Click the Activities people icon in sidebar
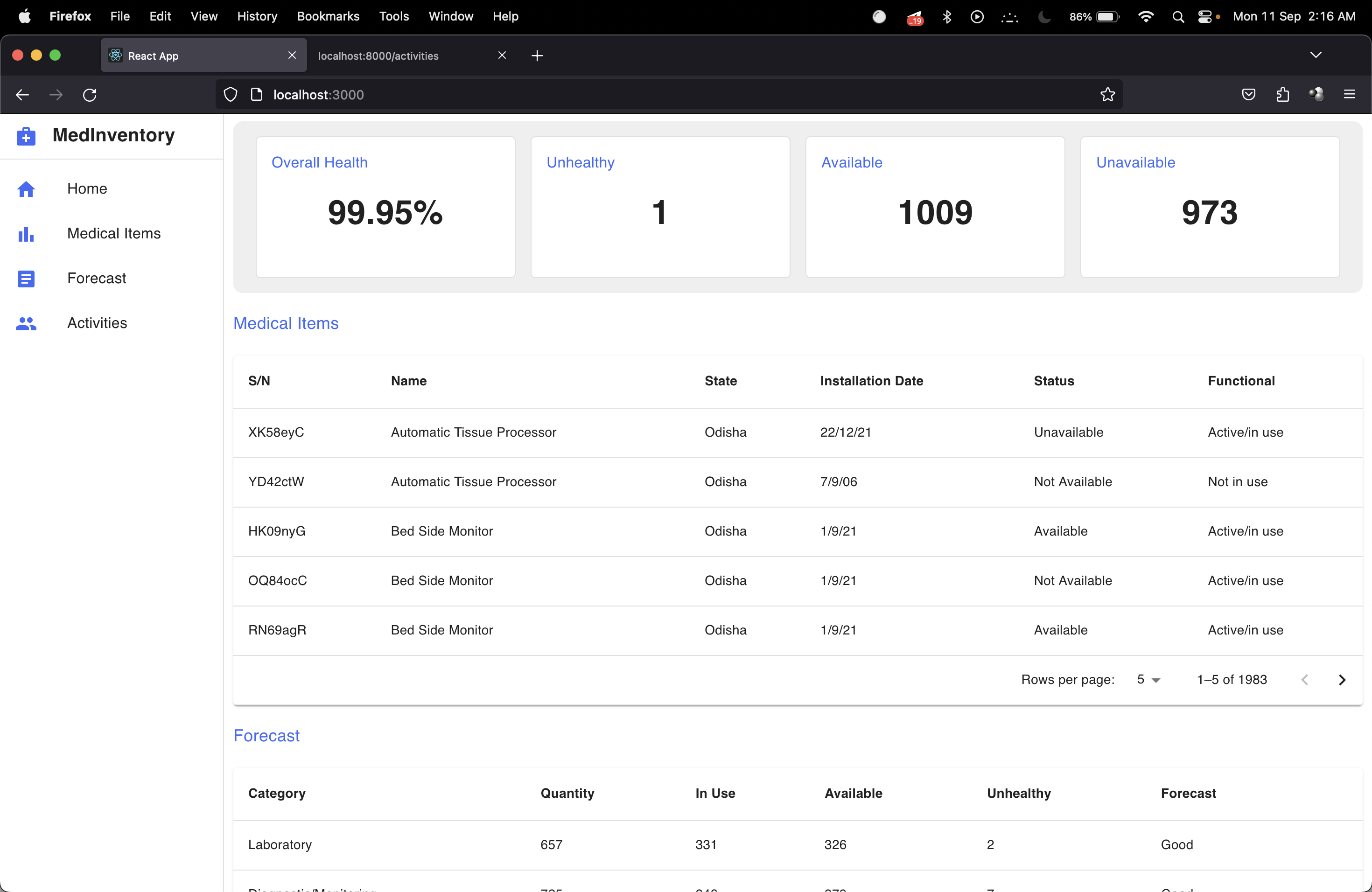Image resolution: width=1372 pixels, height=892 pixels. click(26, 324)
